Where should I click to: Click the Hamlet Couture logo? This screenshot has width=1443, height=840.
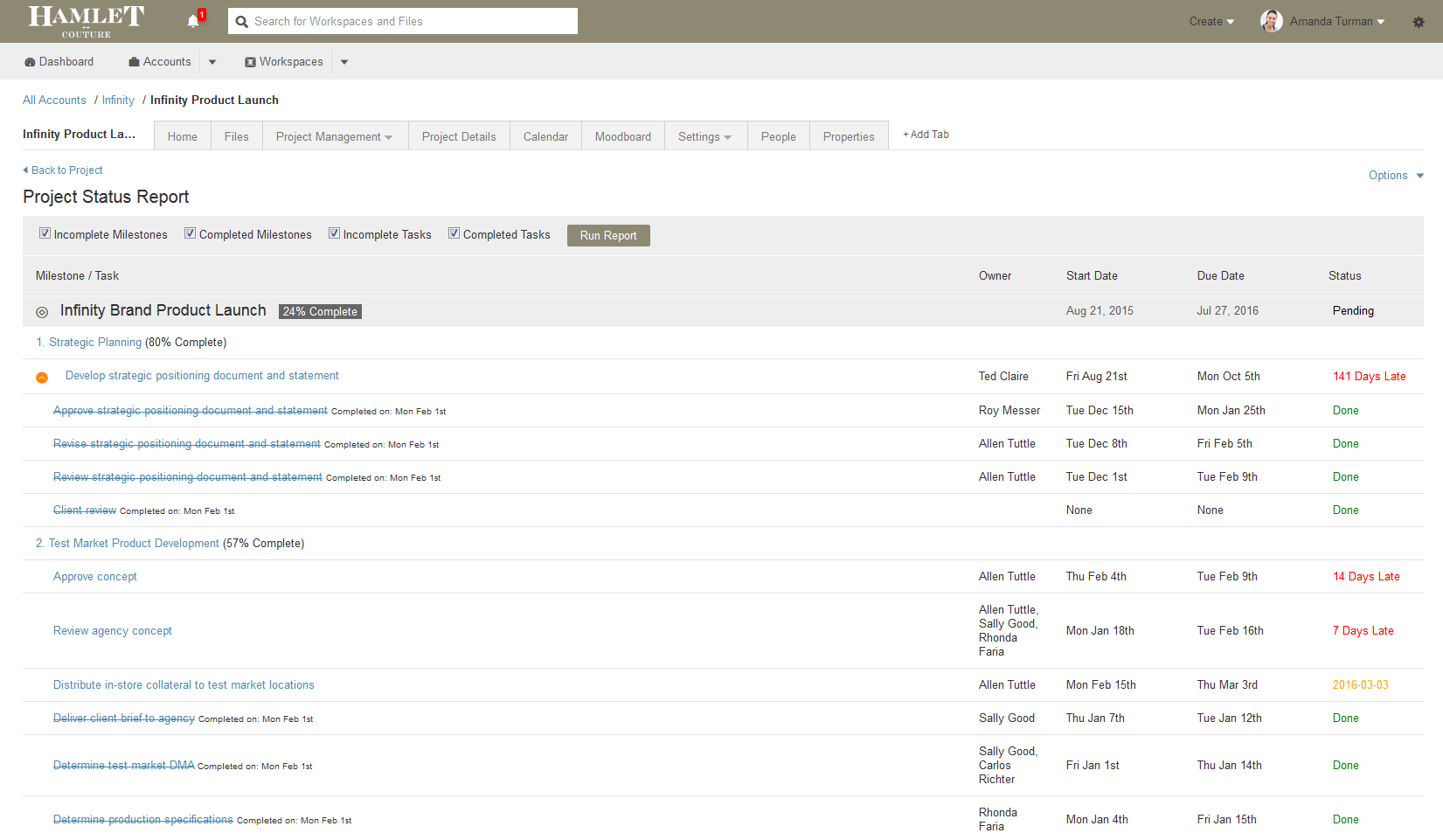point(87,21)
